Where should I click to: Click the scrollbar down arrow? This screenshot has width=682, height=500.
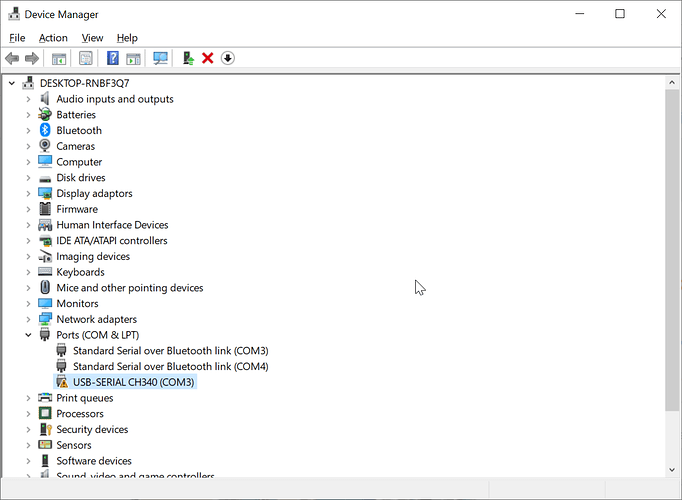tap(672, 469)
